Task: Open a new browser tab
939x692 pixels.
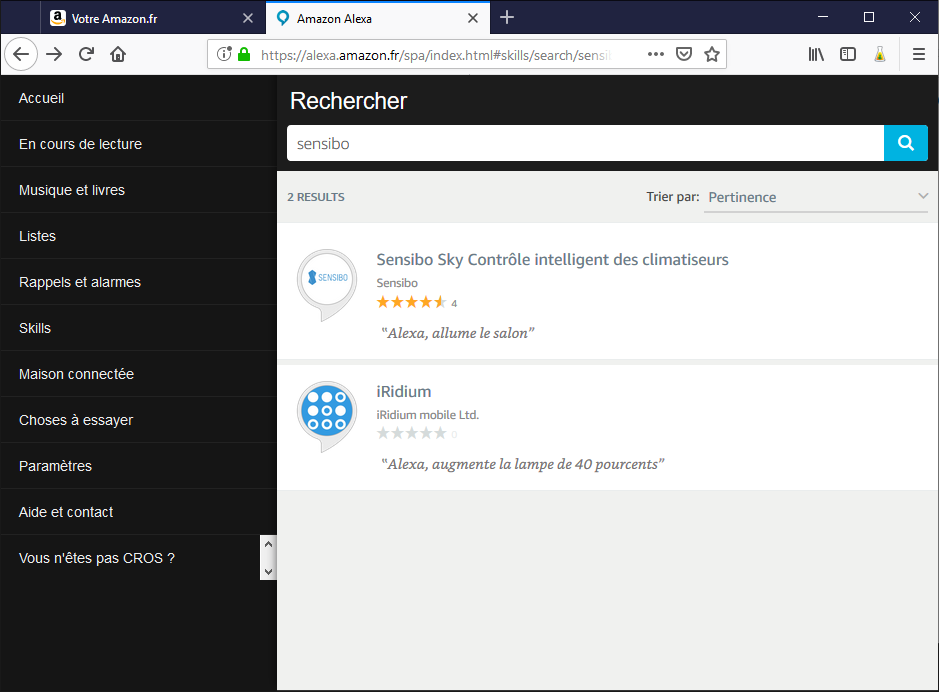Action: click(507, 17)
